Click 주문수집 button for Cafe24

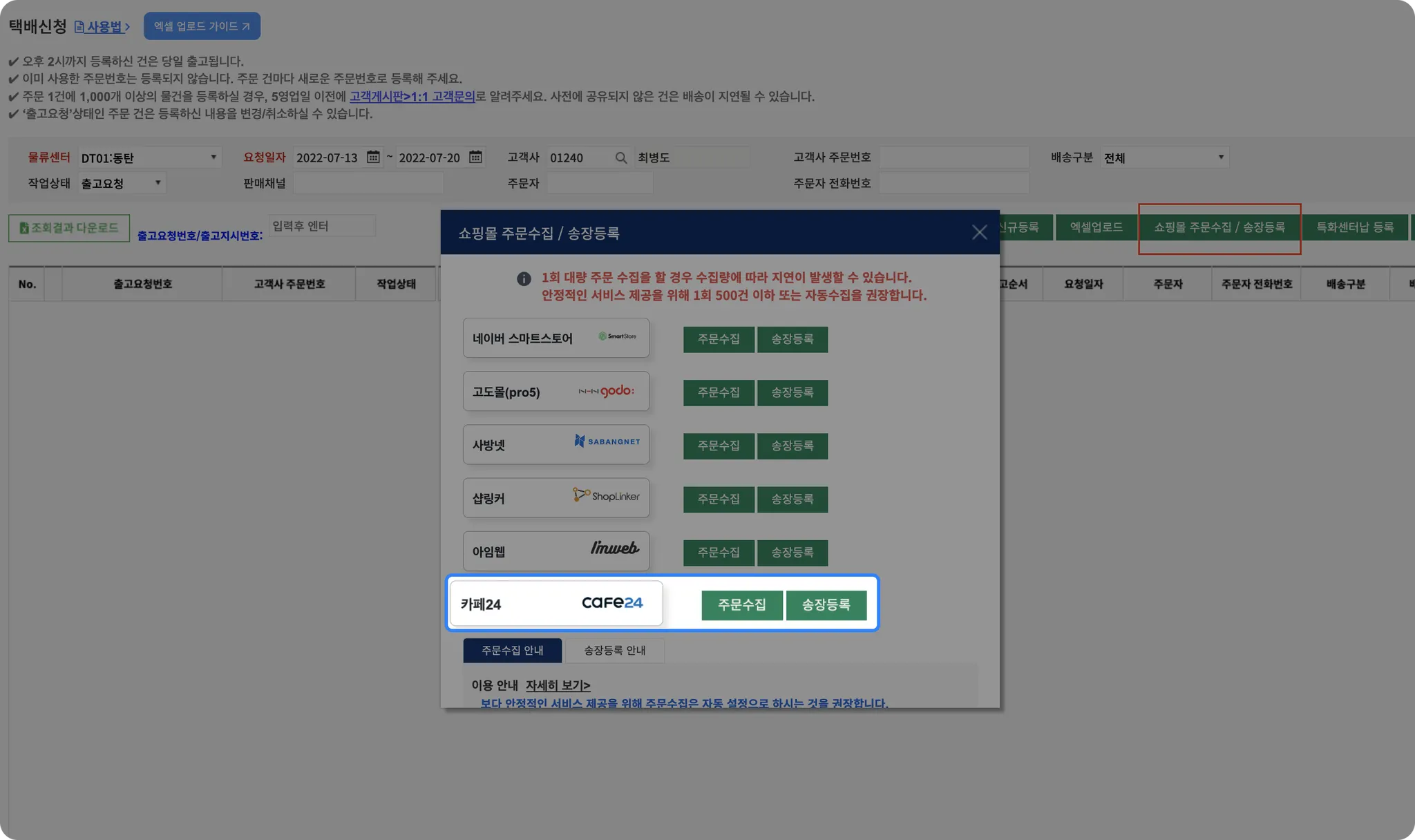pos(741,605)
